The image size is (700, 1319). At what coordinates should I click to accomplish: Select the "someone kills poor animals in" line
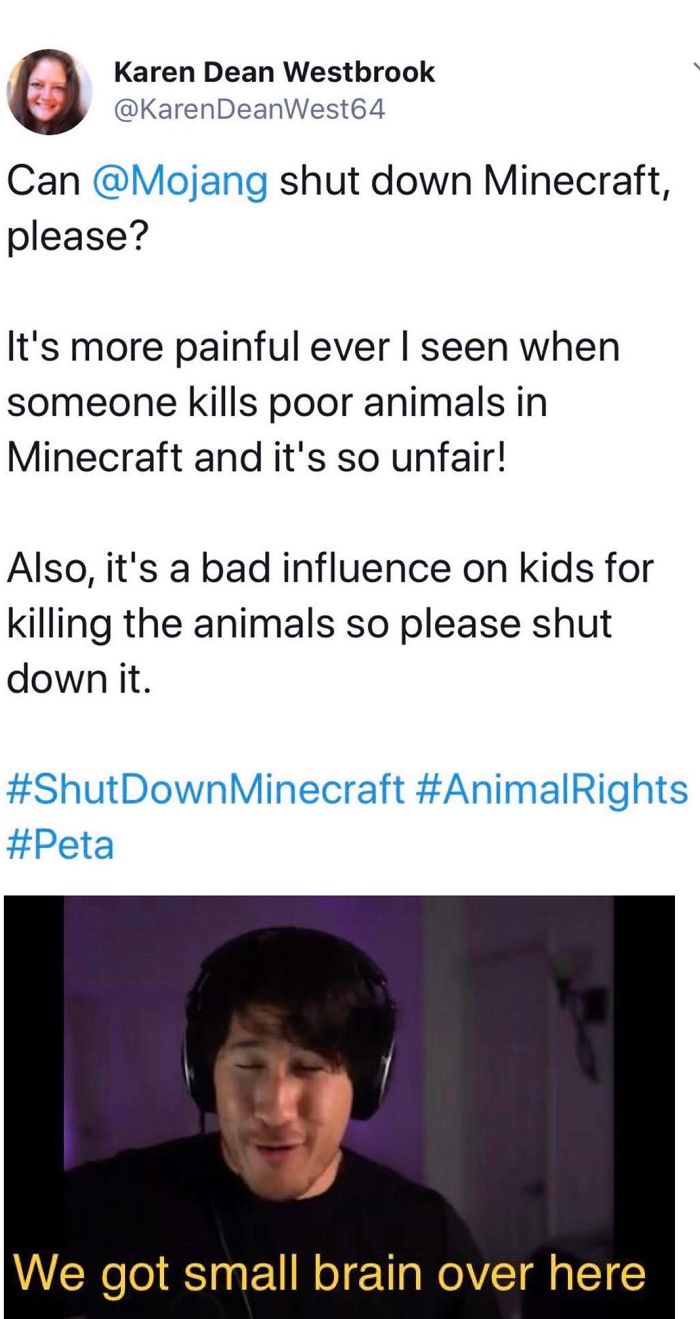coord(277,403)
